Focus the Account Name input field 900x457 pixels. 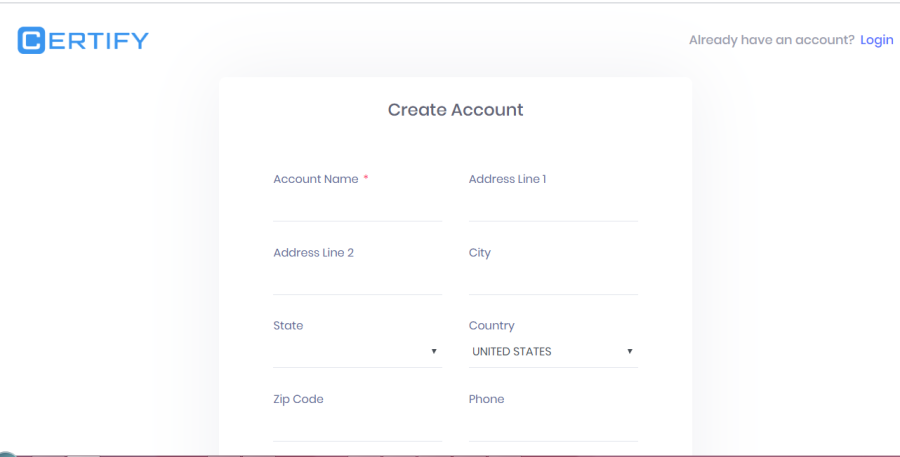(358, 207)
